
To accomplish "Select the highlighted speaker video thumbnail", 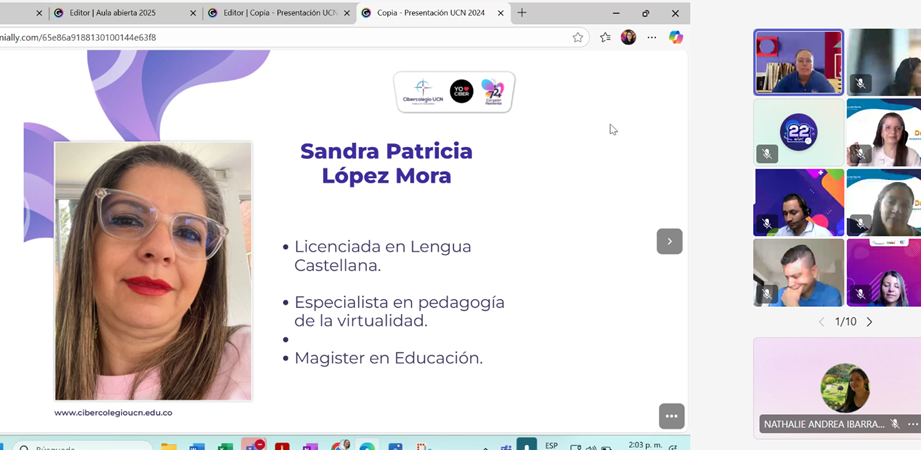I will (x=798, y=62).
